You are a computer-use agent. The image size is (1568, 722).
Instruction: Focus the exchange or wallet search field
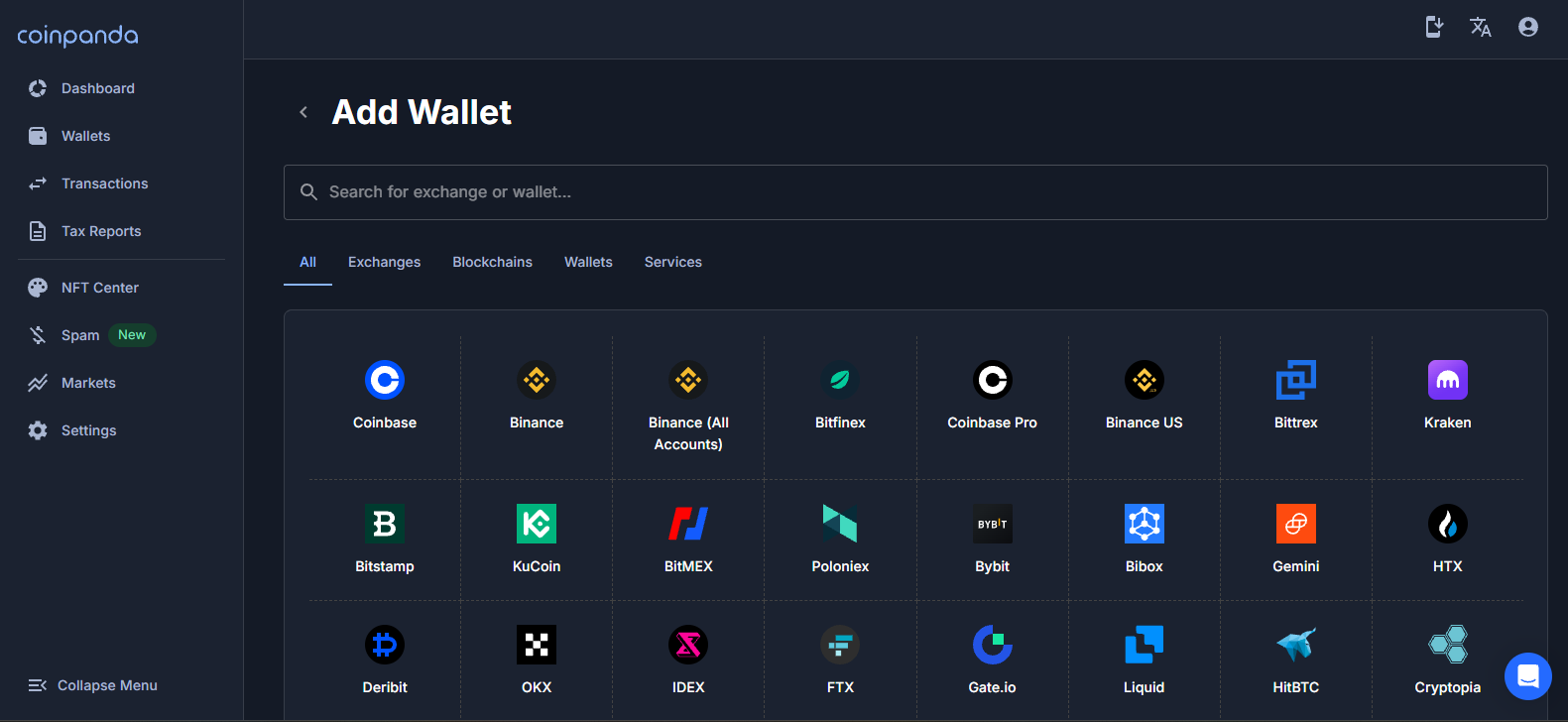pos(915,192)
